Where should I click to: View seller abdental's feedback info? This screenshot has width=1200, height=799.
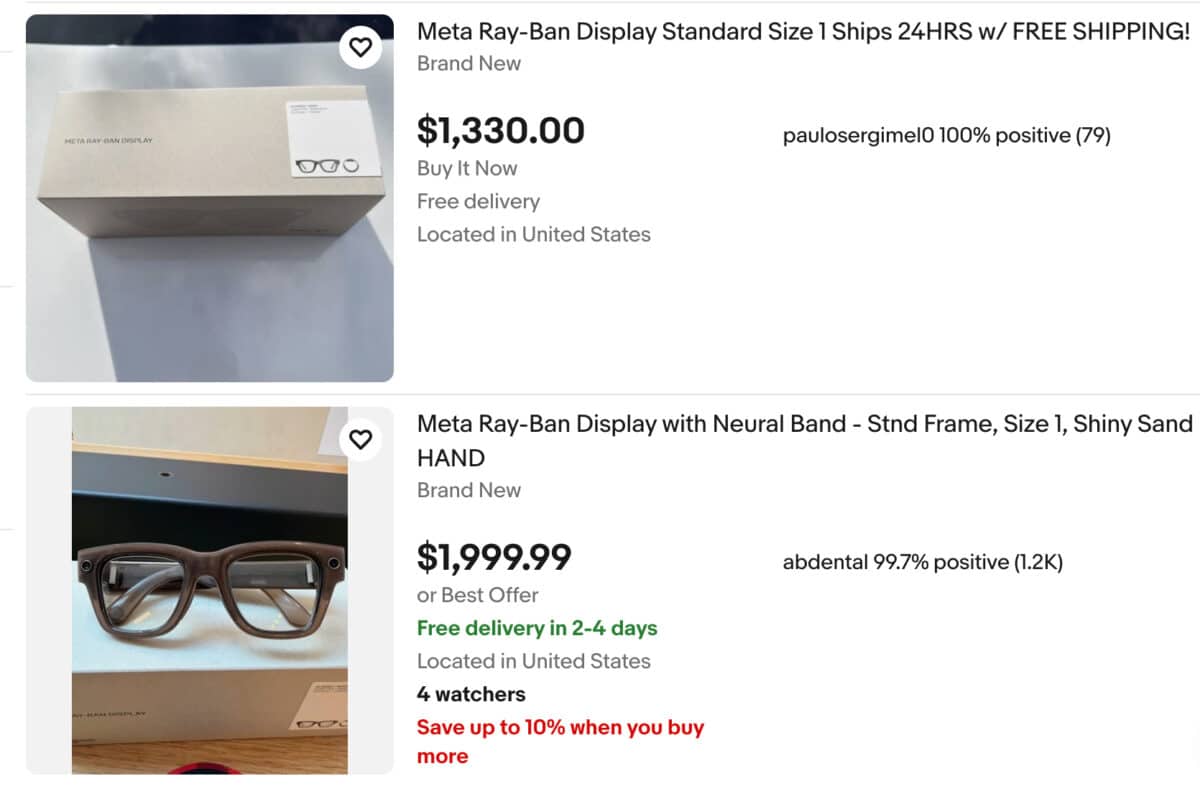pyautogui.click(x=922, y=562)
